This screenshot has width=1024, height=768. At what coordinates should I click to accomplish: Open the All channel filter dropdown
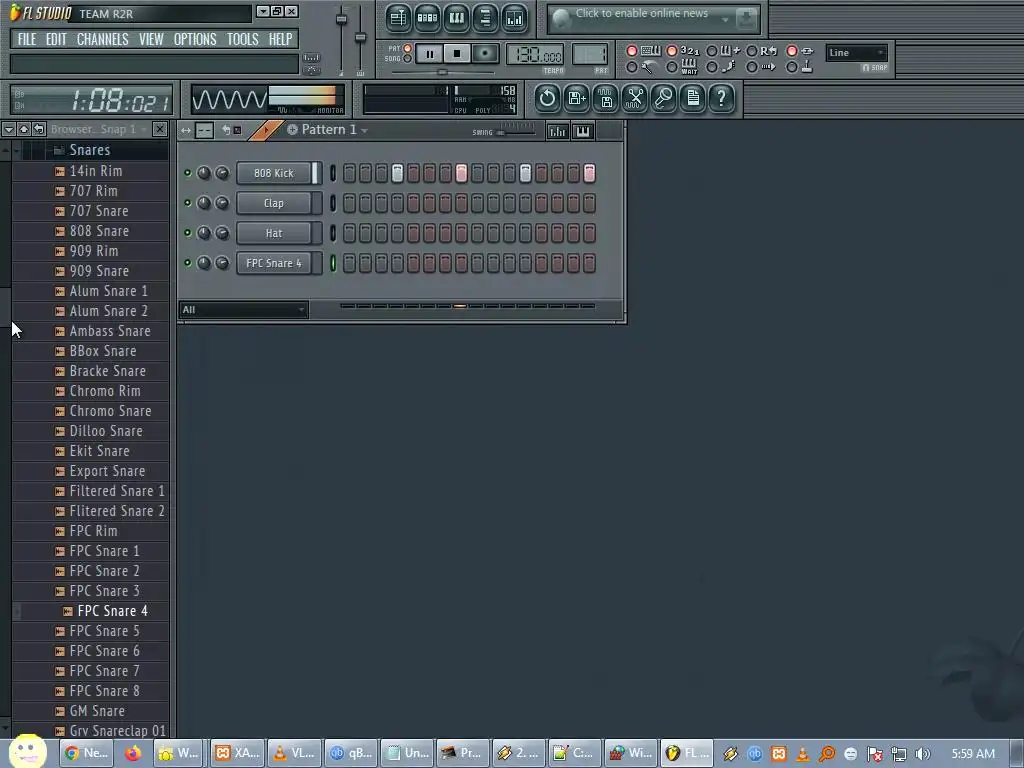click(x=243, y=310)
